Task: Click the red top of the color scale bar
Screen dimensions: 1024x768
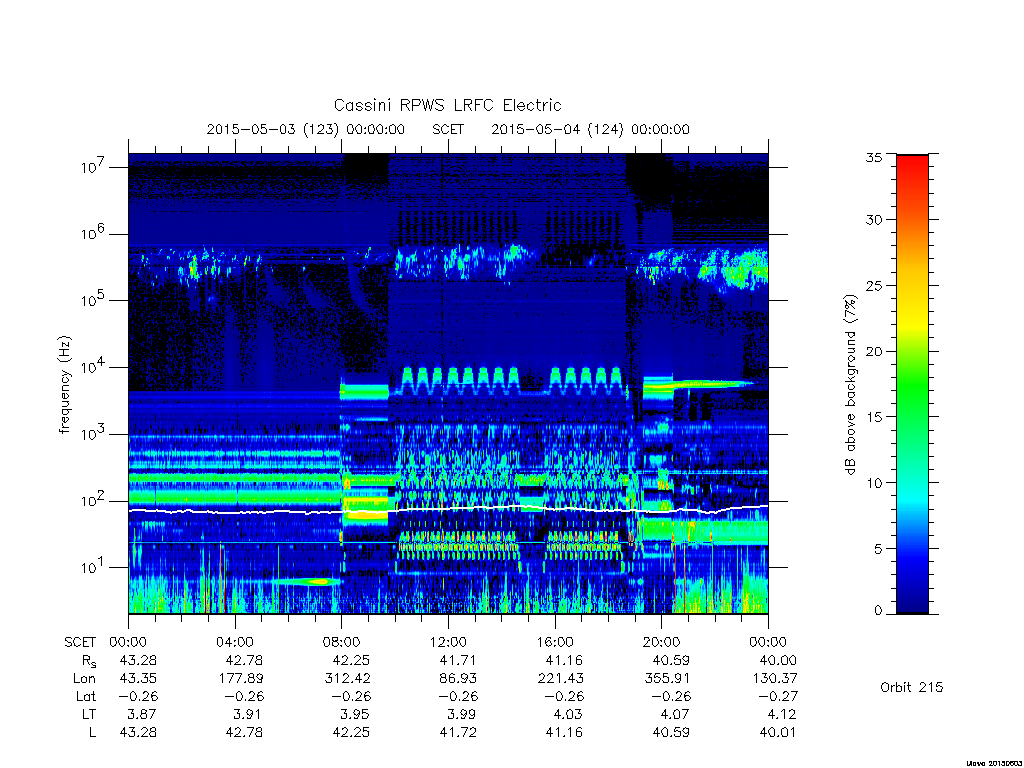Action: coord(912,160)
